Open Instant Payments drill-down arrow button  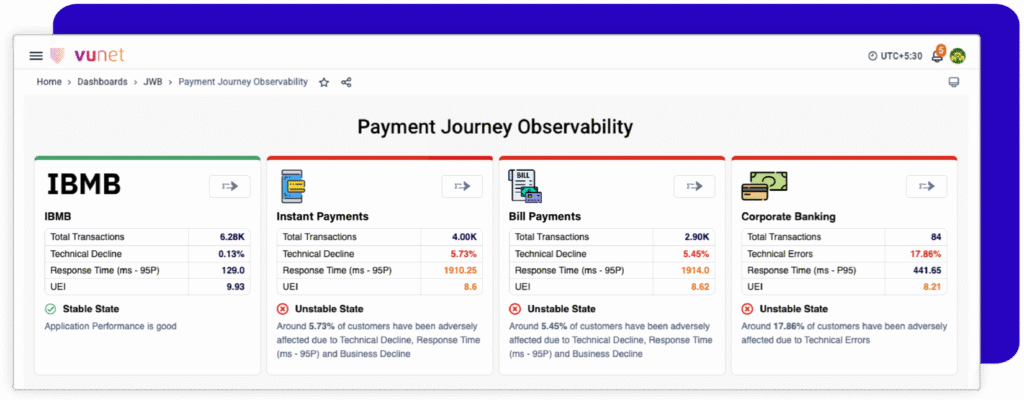point(462,185)
